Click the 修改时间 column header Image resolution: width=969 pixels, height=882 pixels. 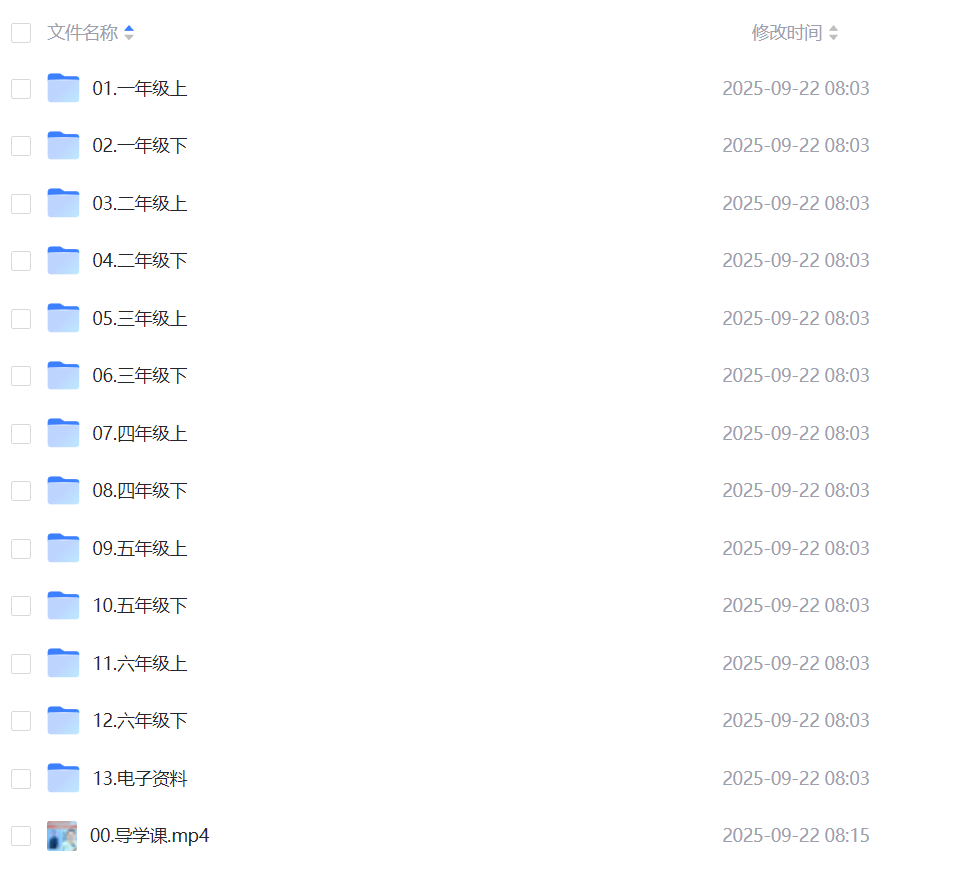[x=787, y=33]
